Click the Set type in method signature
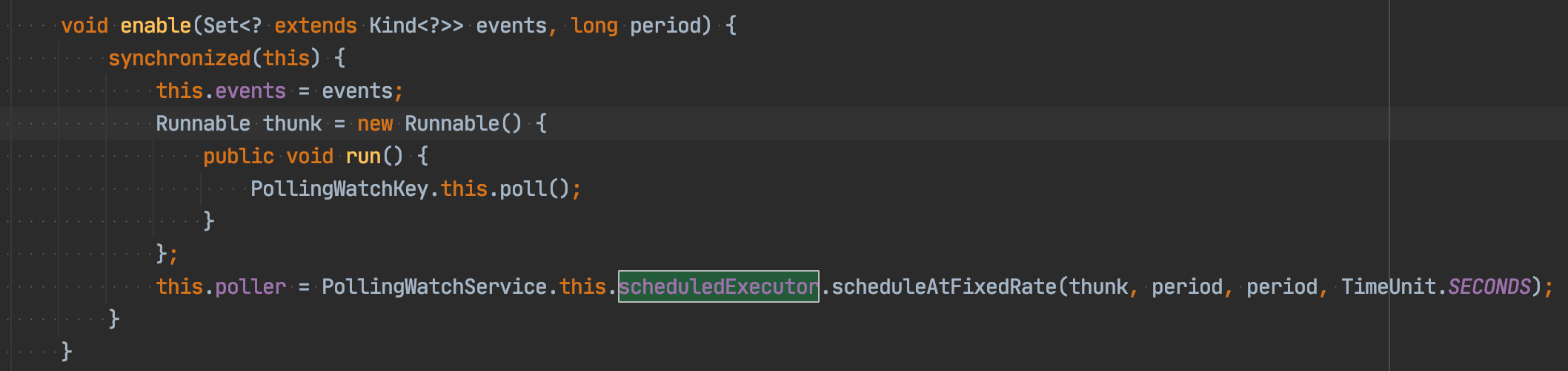The height and width of the screenshot is (371, 1568). (221, 25)
